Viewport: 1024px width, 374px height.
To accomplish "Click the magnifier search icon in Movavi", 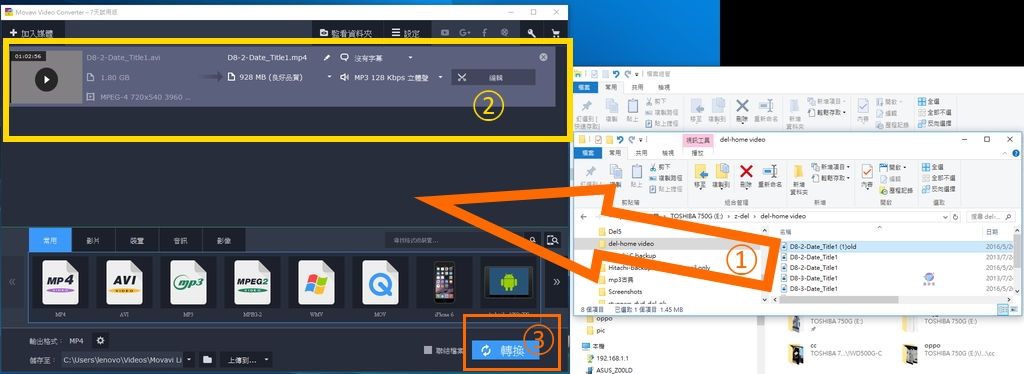I will [534, 240].
